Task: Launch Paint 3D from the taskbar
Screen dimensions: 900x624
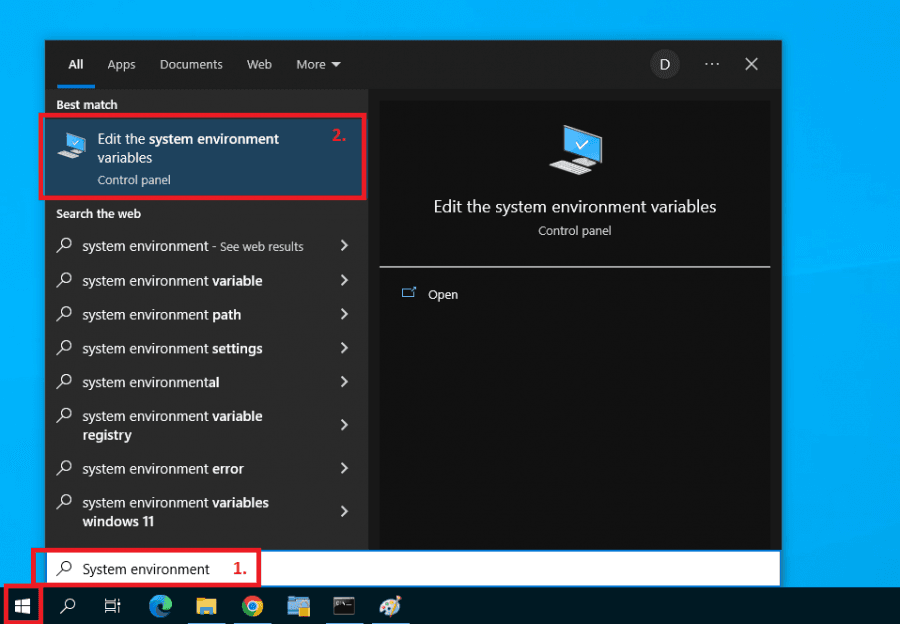Action: pyautogui.click(x=390, y=605)
